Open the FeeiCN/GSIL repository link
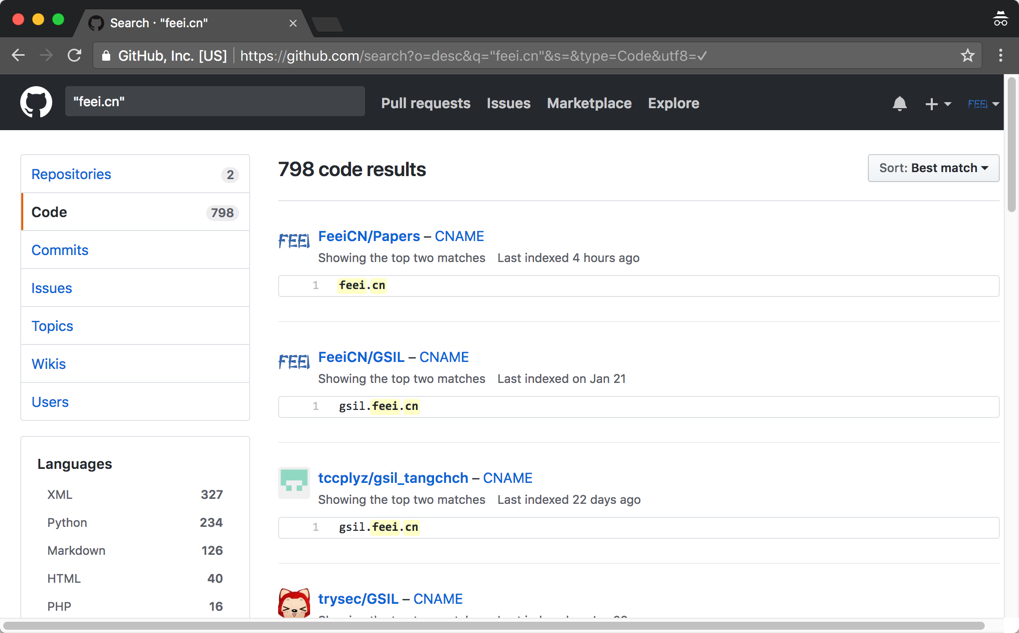This screenshot has width=1019, height=633. [x=361, y=357]
